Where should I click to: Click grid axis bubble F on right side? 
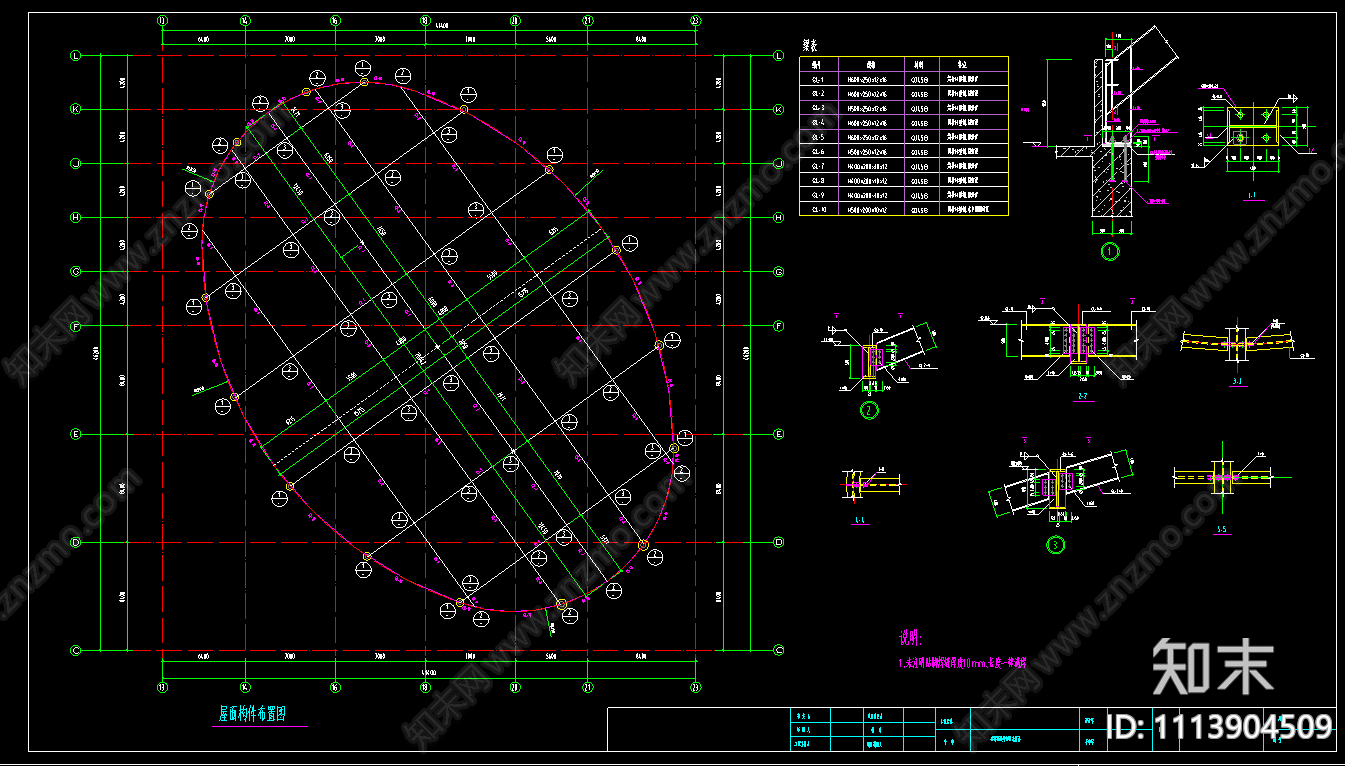(778, 326)
